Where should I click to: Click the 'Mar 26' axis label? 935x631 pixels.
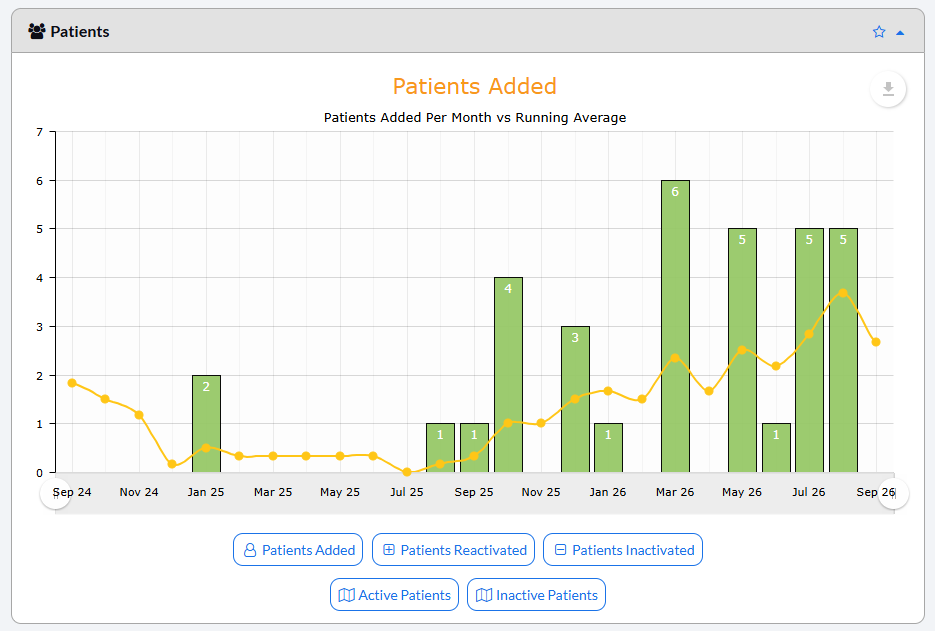[675, 492]
